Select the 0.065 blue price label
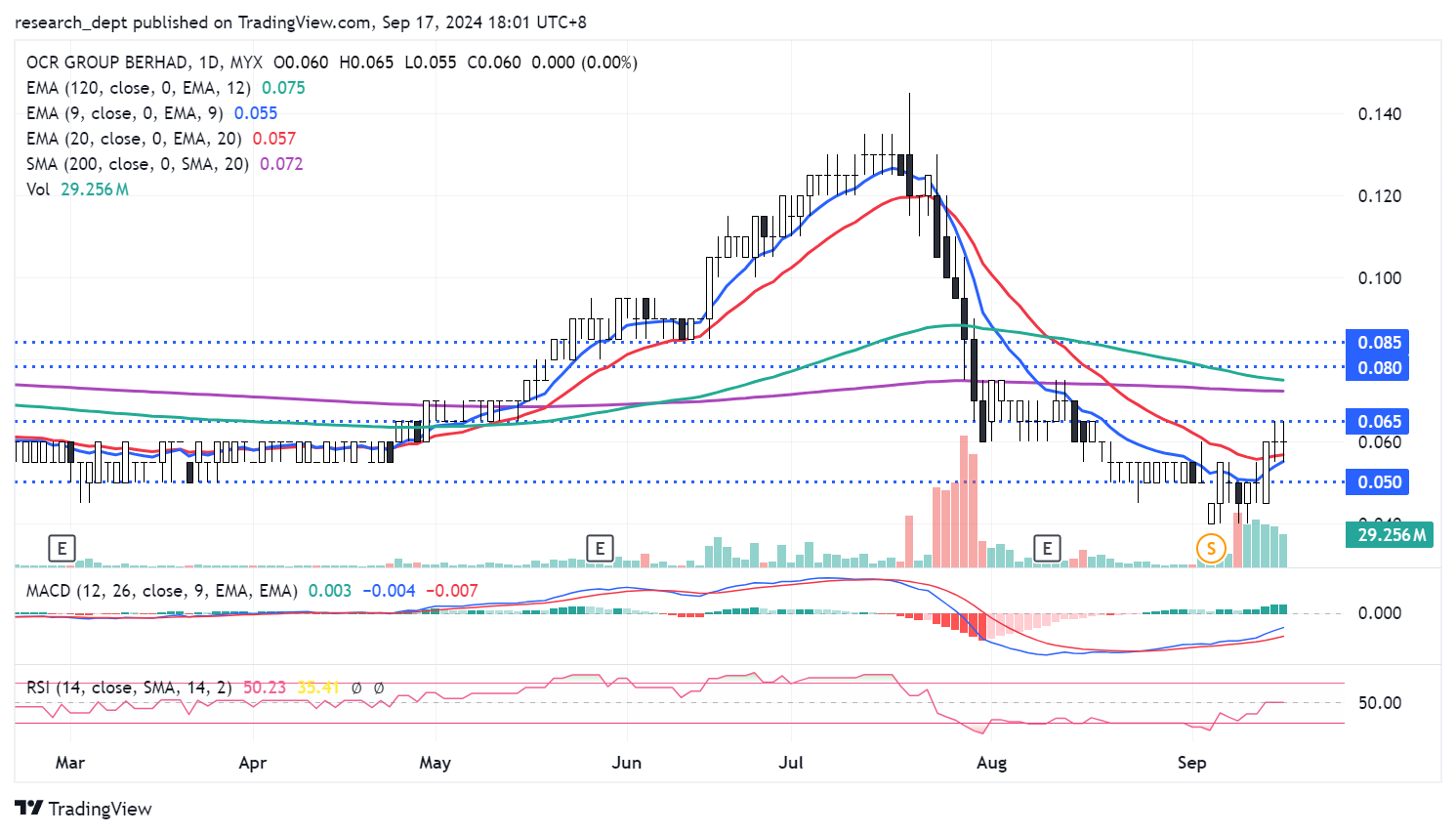Viewport: 1456px width, 834px height. [1378, 422]
